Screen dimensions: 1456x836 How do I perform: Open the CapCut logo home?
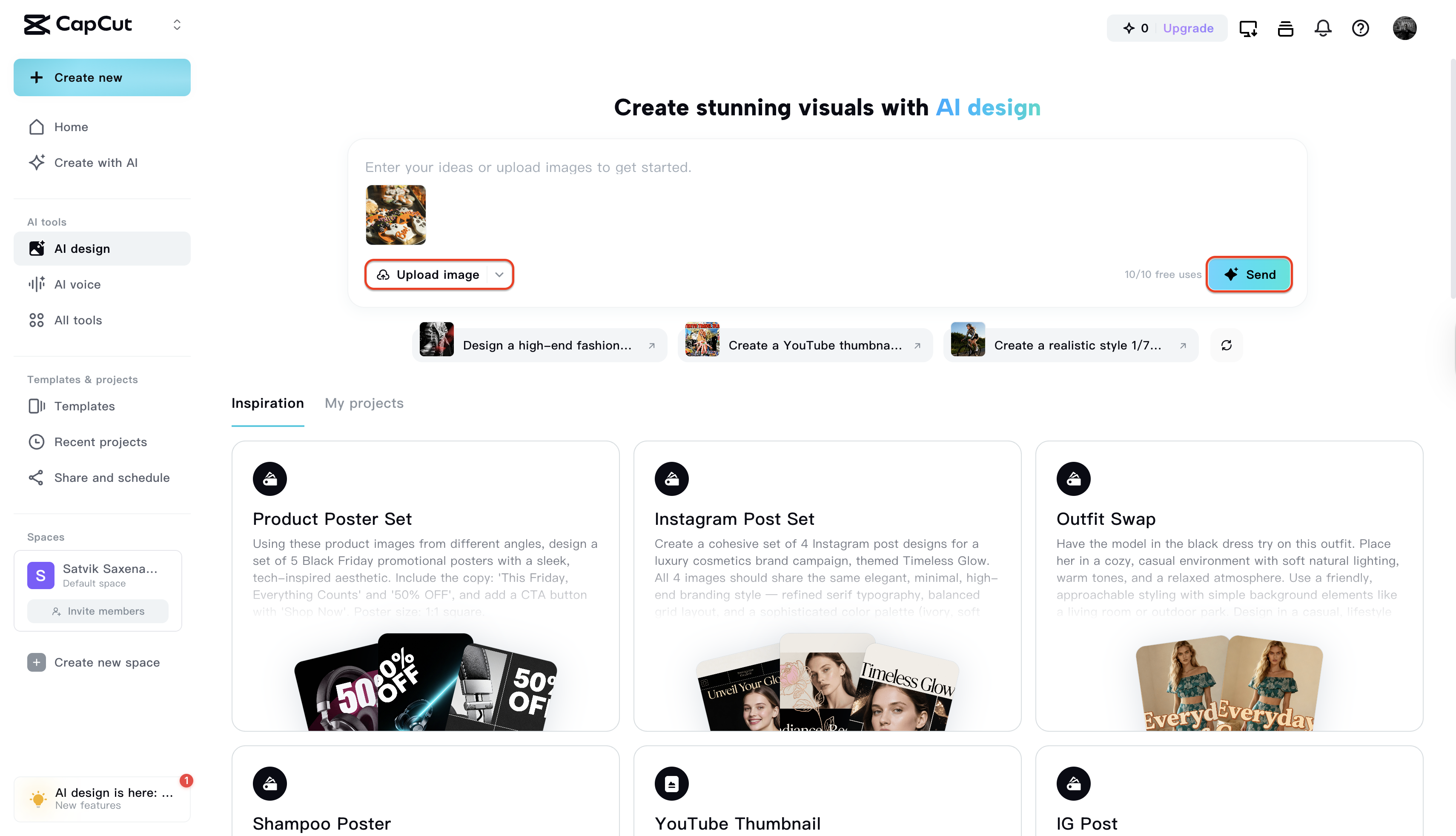78,25
